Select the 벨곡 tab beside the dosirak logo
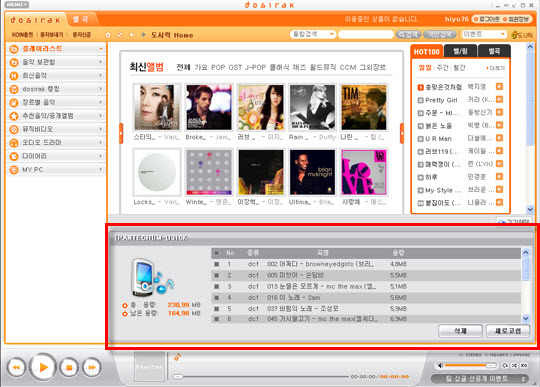This screenshot has height=387, width=540. tap(80, 19)
